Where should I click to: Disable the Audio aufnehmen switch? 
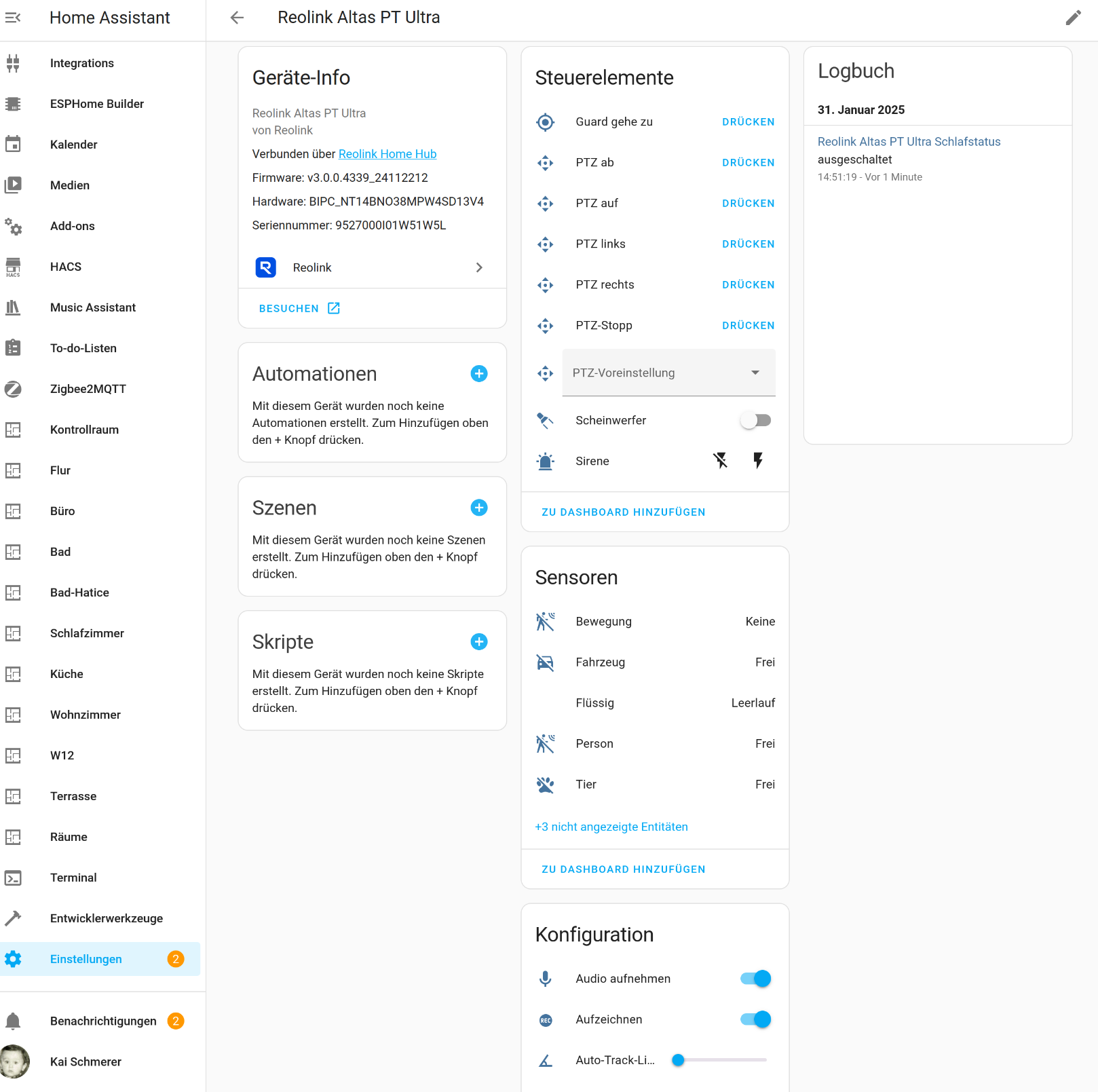tap(755, 979)
